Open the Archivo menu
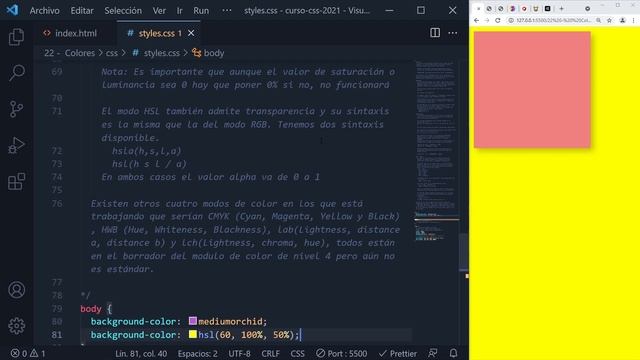 click(44, 10)
